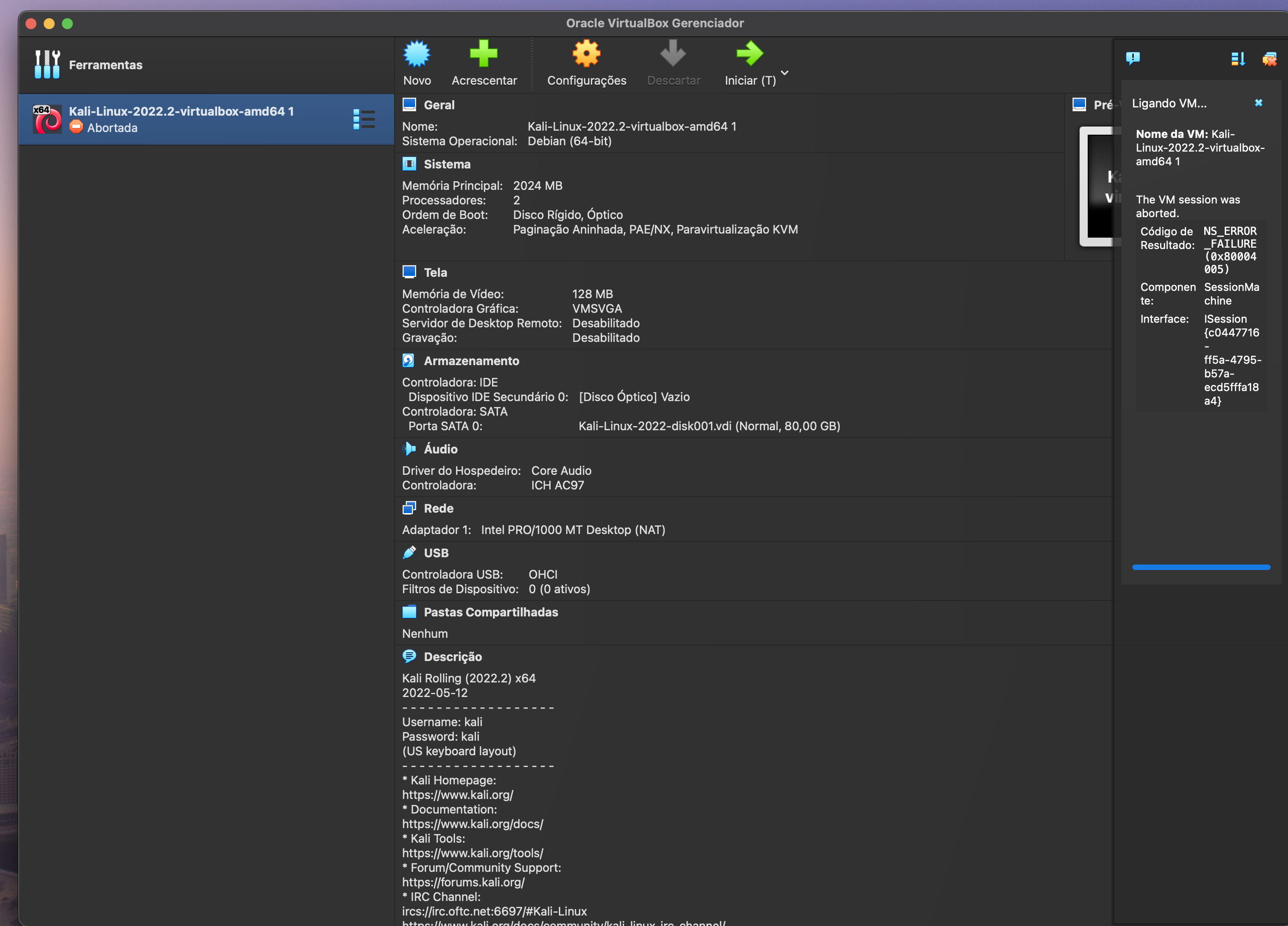
Task: Click the Acrescentar add VM icon
Action: tap(483, 54)
